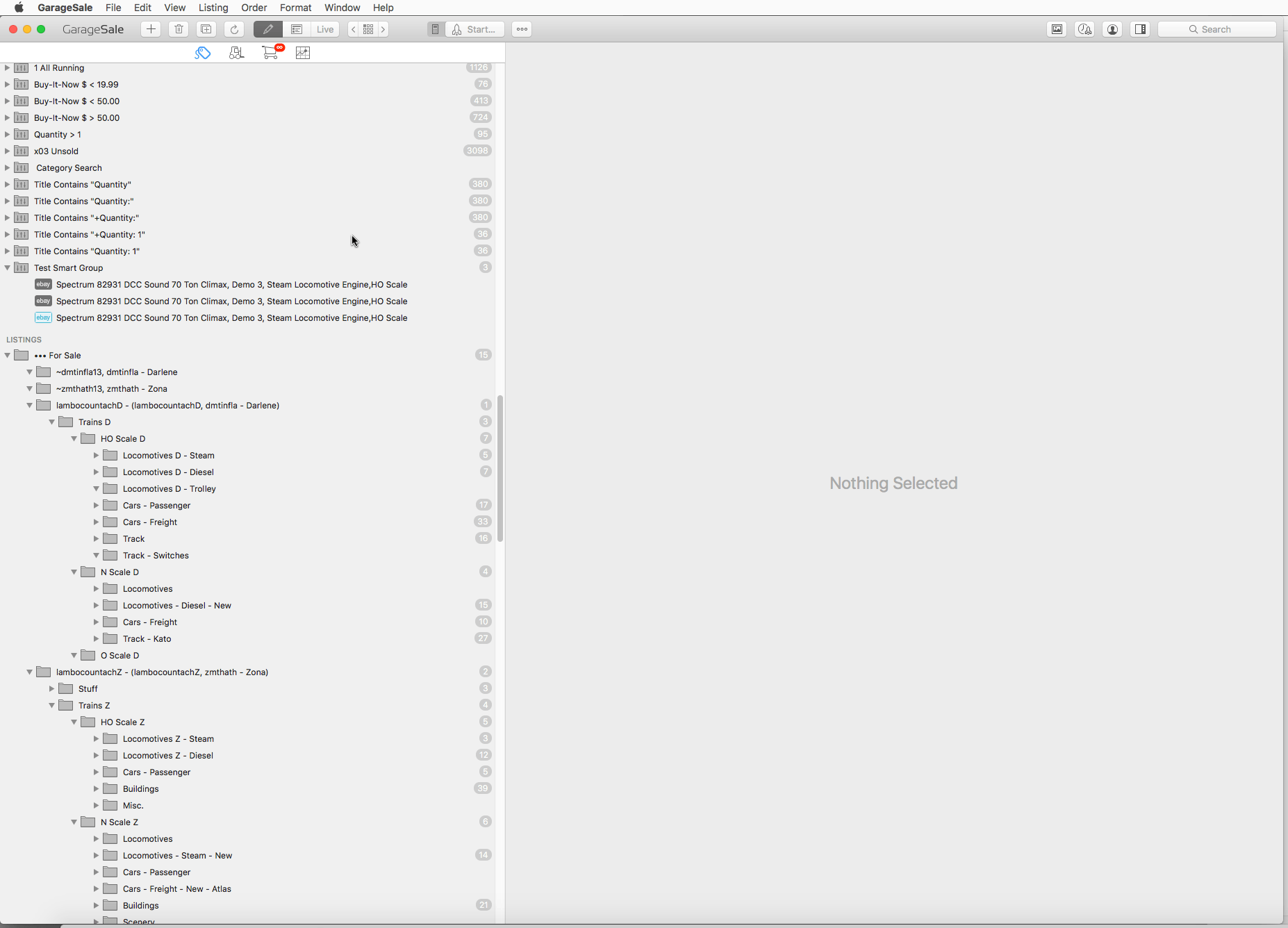Select the orders shopping cart tab icon
1288x928 pixels.
tap(270, 53)
